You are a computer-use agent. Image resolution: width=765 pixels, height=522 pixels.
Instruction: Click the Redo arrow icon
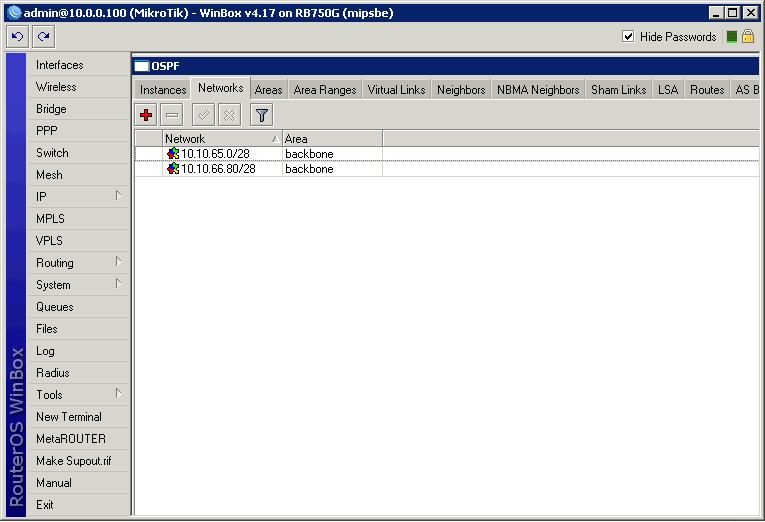pos(43,37)
